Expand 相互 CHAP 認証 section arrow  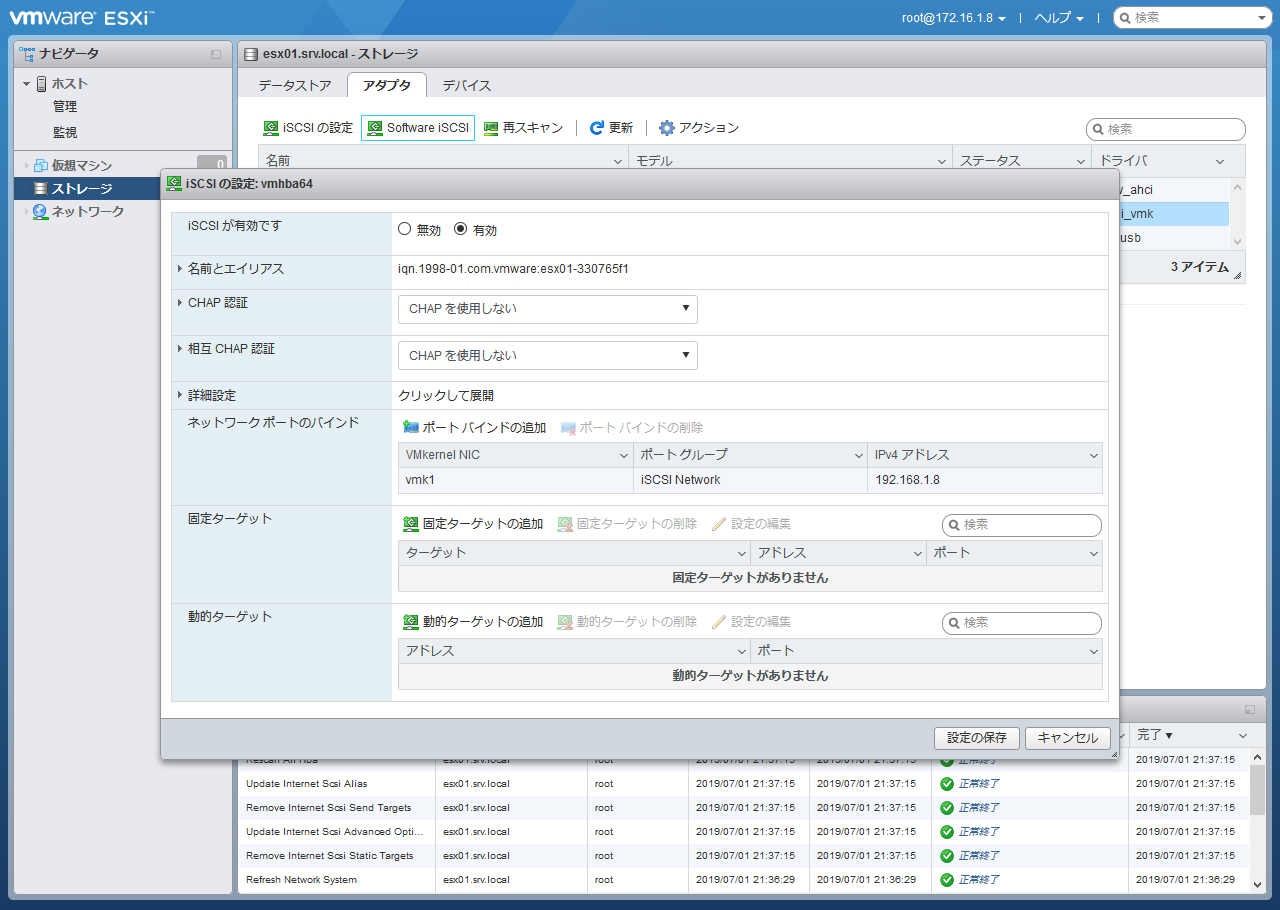tap(180, 349)
